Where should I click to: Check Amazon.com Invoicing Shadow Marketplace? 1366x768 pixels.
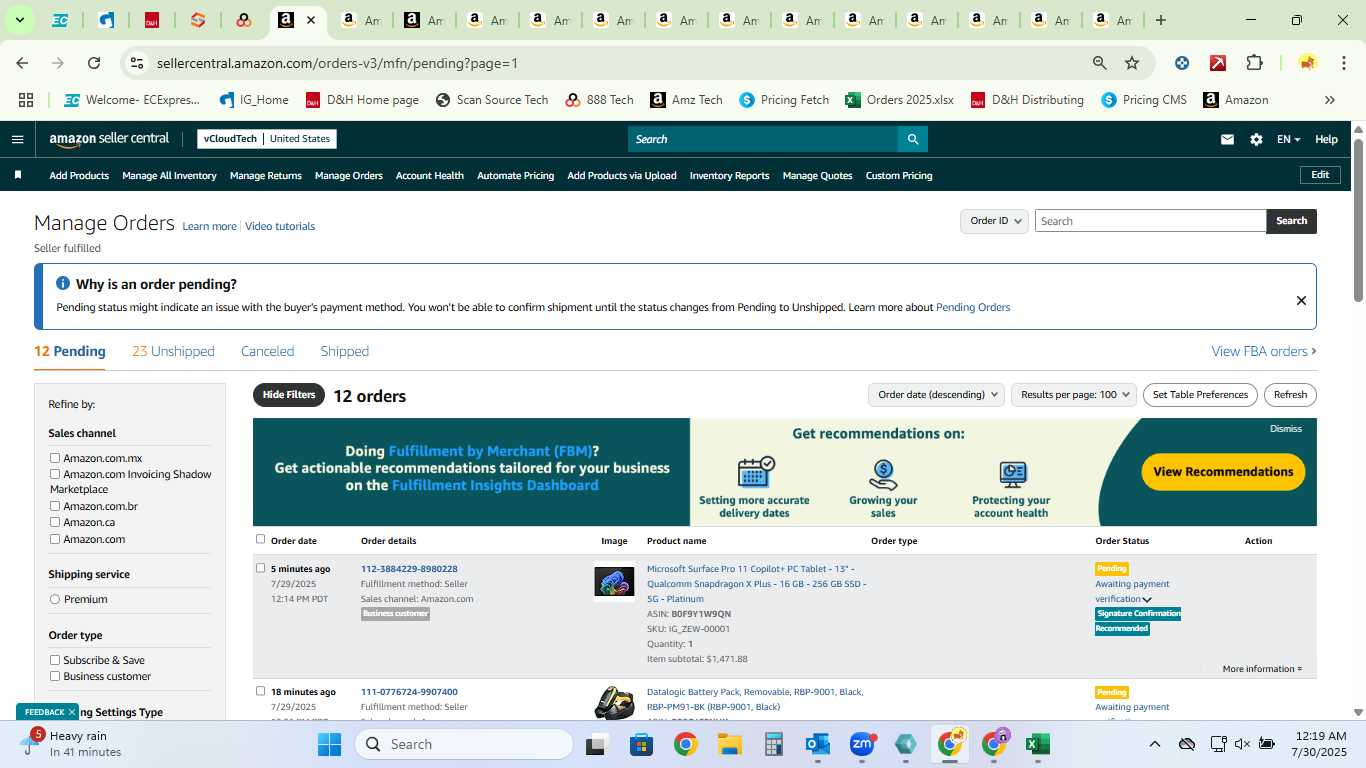point(56,474)
